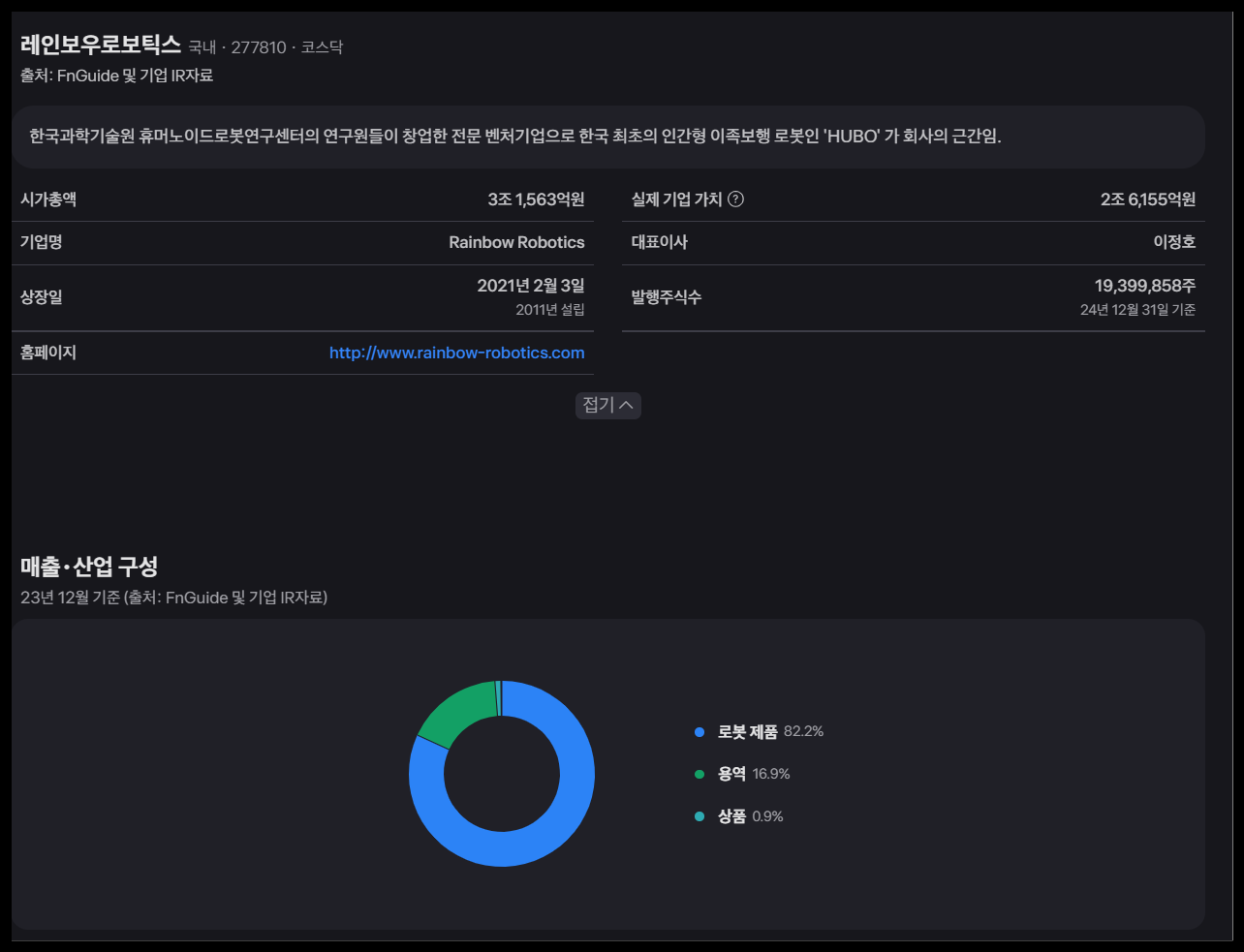This screenshot has width=1244, height=952.
Task: Click the 출처: FnGuide 및 기업 IR자료 line under the company title
Action: (x=116, y=76)
